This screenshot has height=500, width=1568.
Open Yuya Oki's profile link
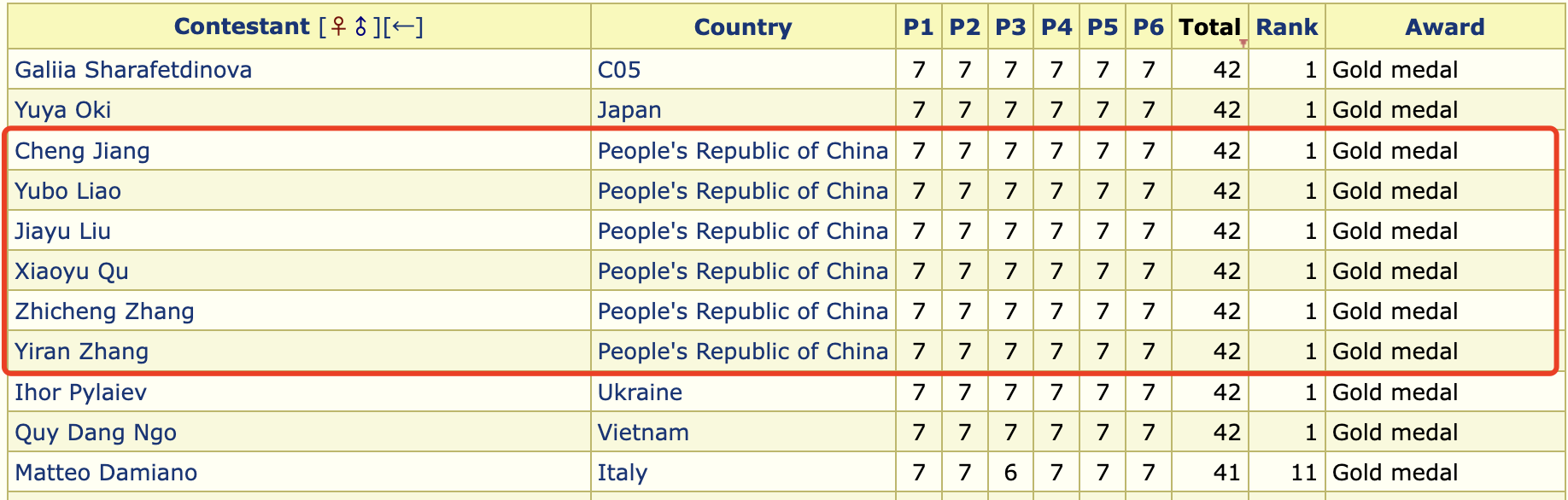tap(63, 110)
